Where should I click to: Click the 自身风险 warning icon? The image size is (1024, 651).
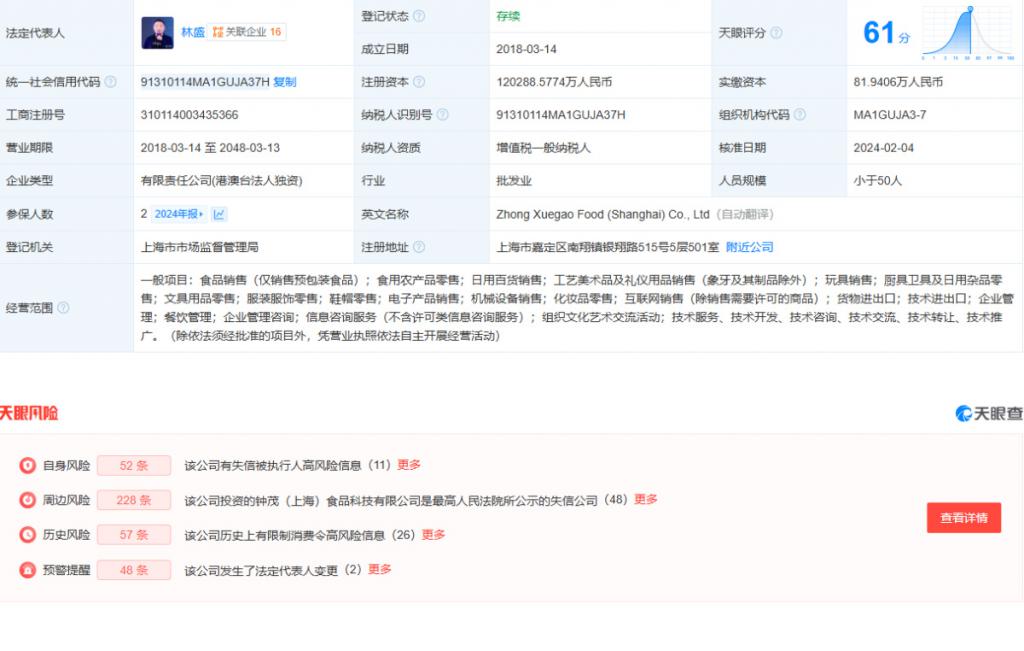pyautogui.click(x=27, y=465)
